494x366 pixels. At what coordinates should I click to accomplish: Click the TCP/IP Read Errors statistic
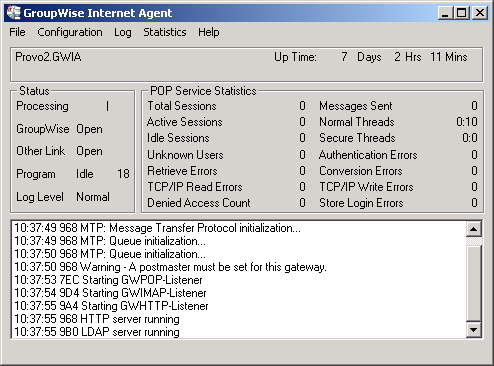click(x=195, y=187)
